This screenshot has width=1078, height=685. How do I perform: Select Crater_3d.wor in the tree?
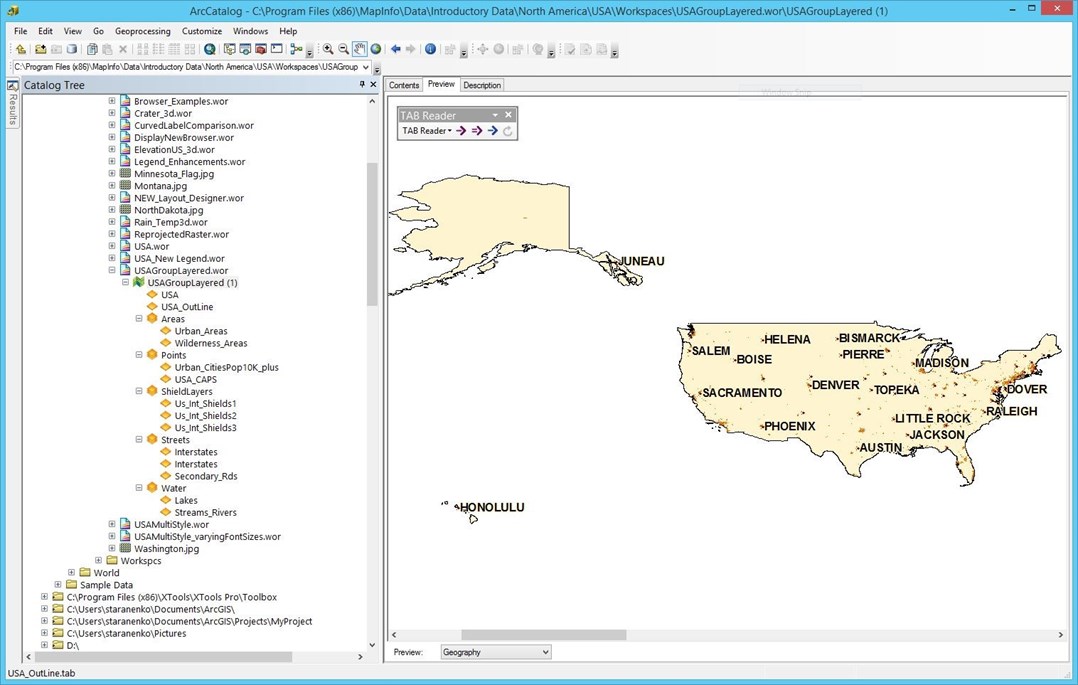163,113
